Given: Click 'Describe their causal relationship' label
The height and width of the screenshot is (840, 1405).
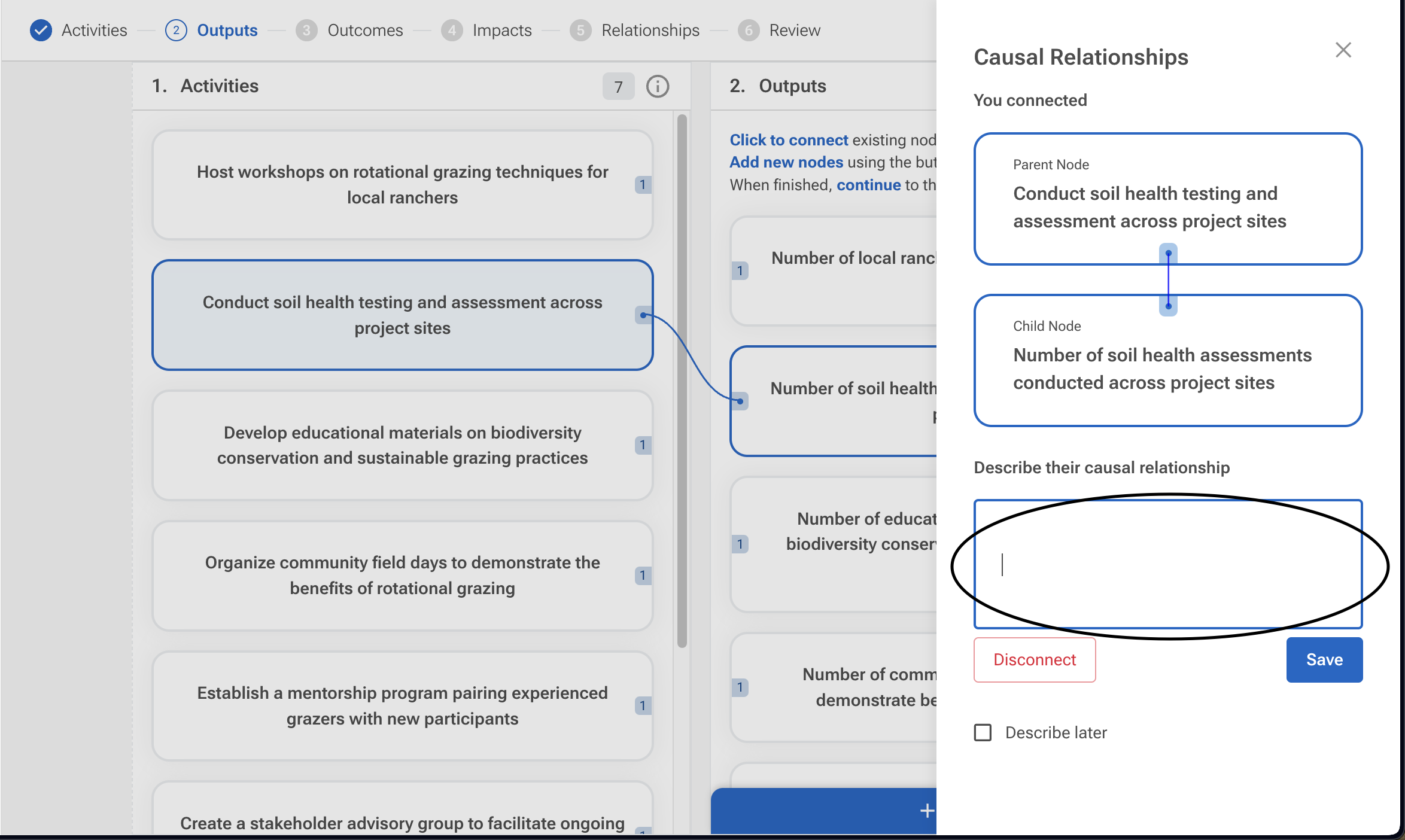Looking at the screenshot, I should [x=1102, y=468].
